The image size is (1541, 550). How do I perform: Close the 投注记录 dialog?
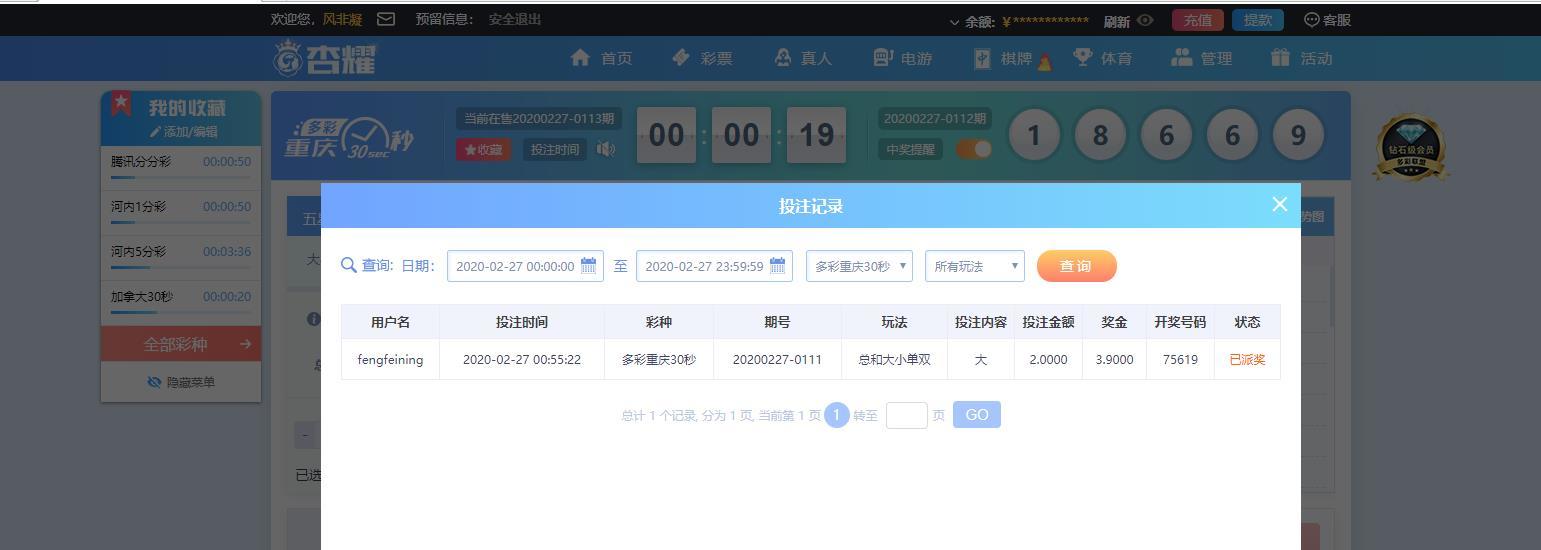[x=1279, y=204]
